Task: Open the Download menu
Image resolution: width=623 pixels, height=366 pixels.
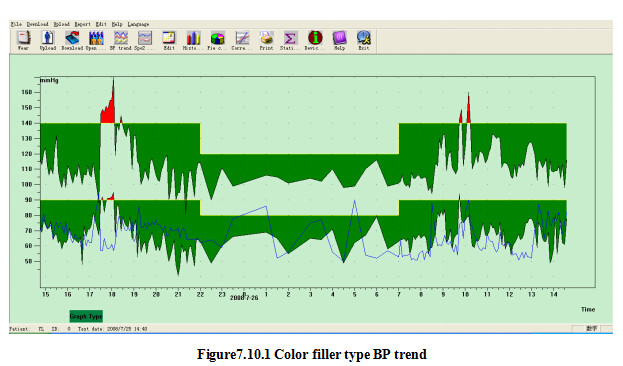Action: coord(37,24)
